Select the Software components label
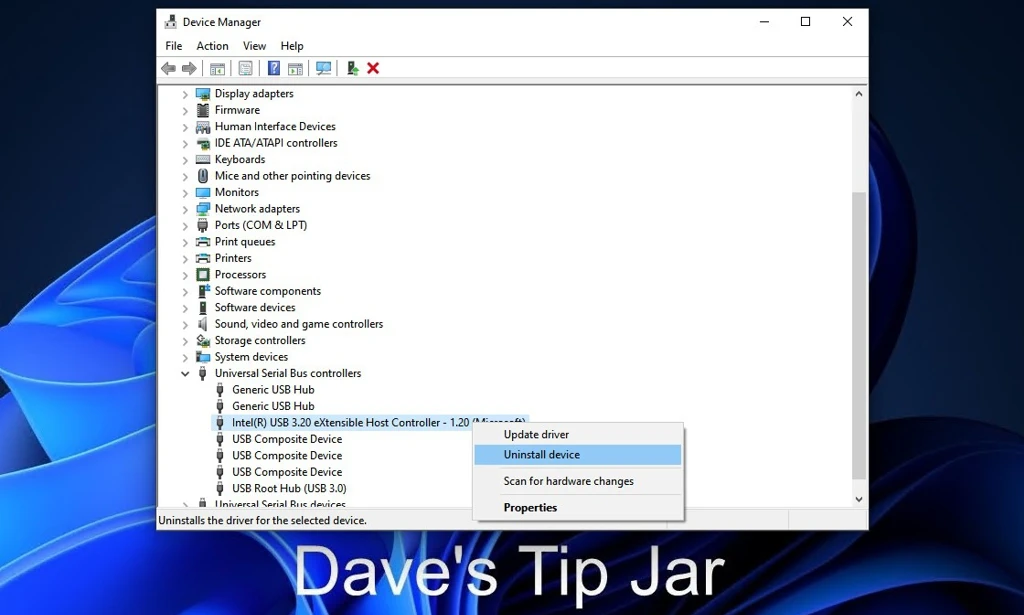Viewport: 1024px width, 615px height. [x=268, y=291]
